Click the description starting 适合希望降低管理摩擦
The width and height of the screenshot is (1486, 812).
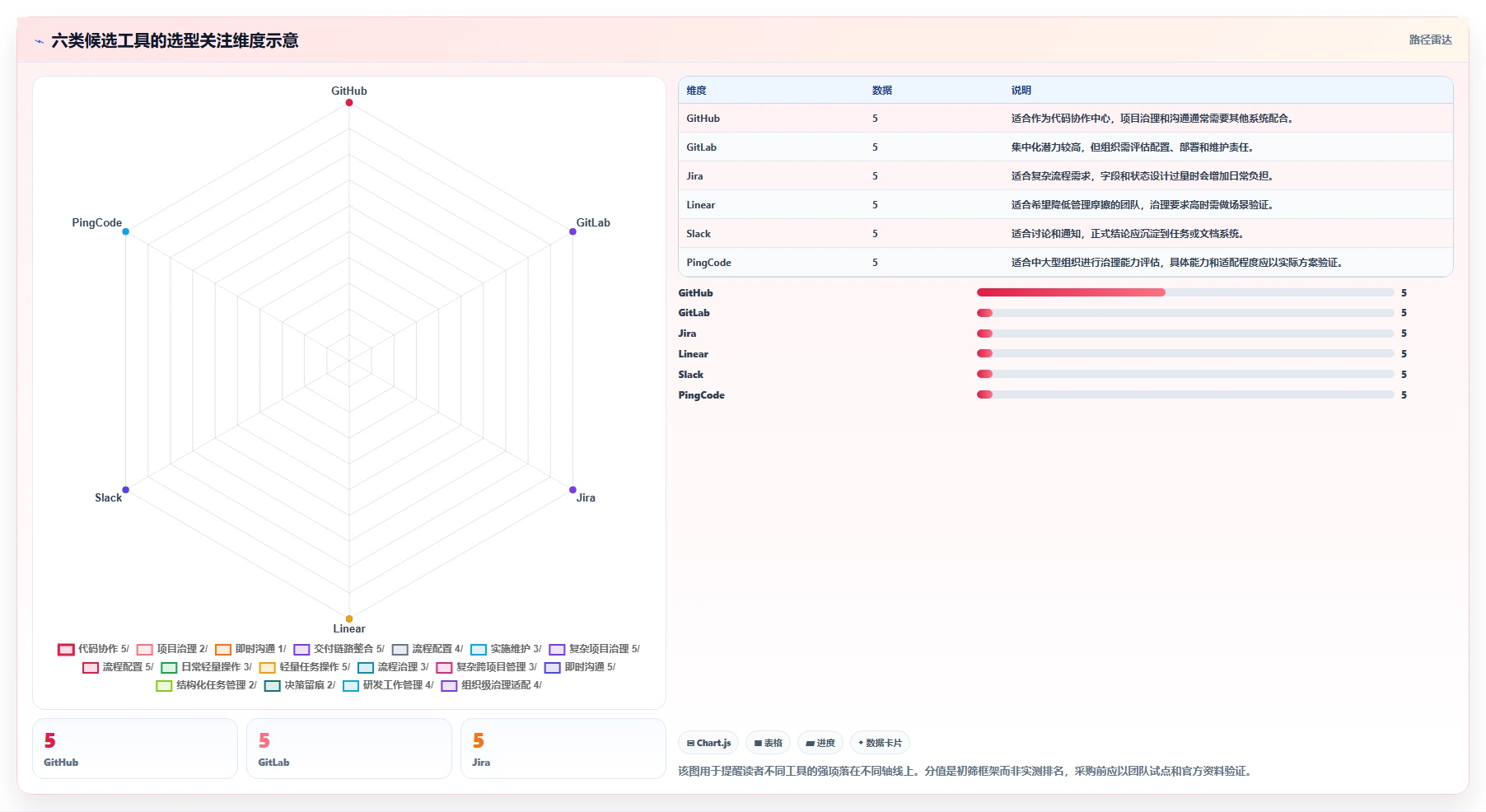[1144, 205]
